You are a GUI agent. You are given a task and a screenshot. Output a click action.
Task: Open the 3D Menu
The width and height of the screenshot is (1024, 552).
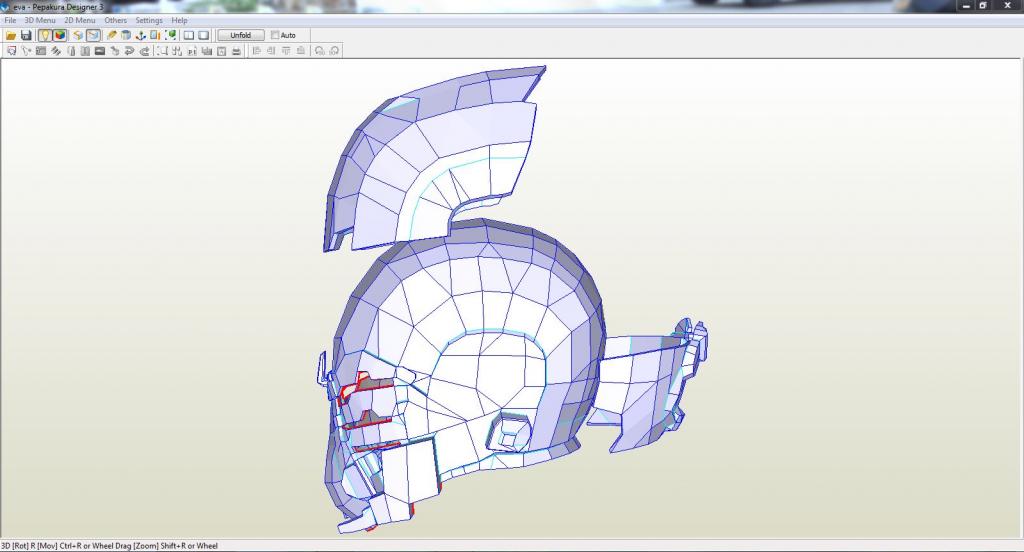tap(40, 20)
